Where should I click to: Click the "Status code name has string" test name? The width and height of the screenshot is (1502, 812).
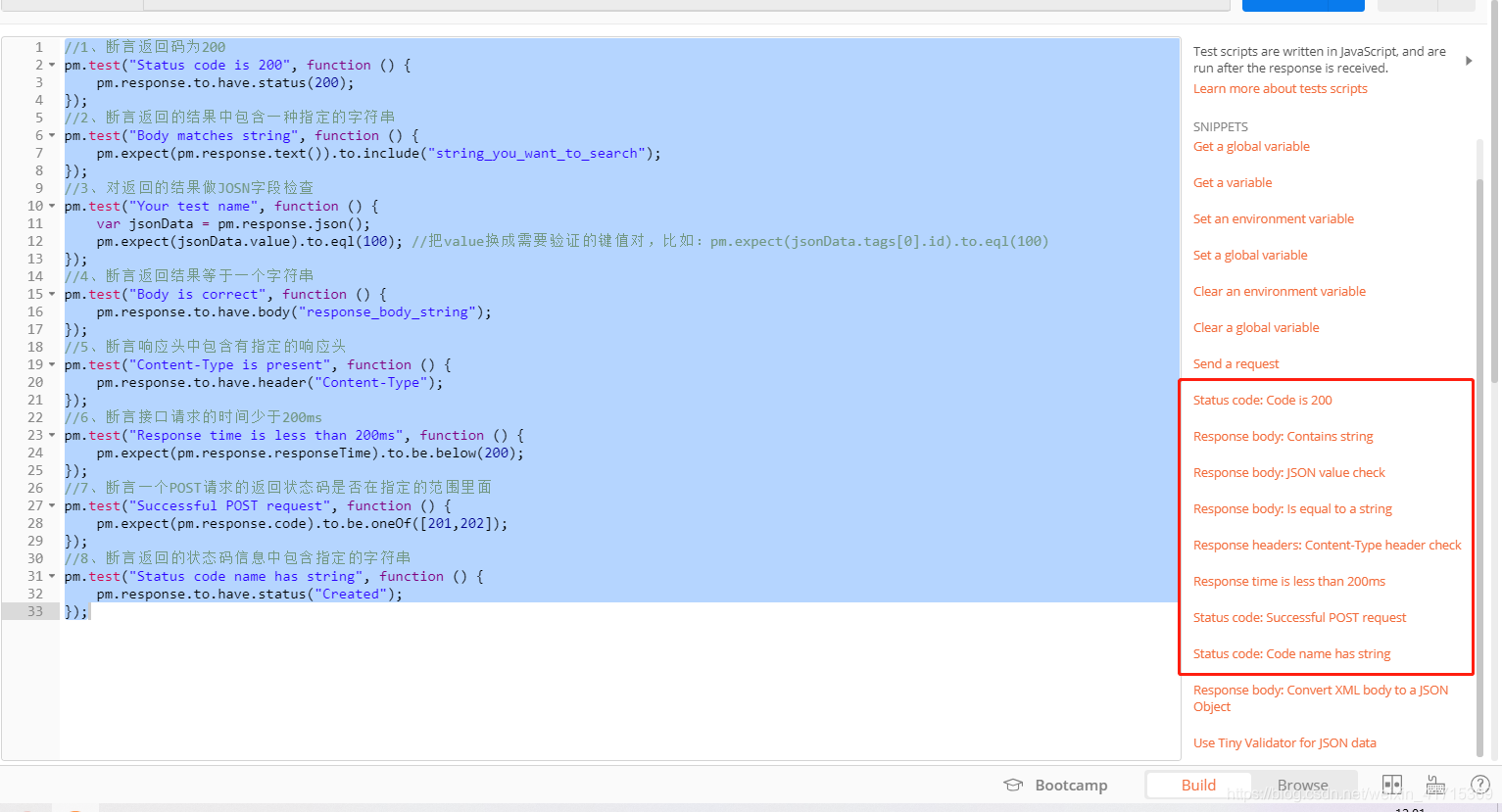tap(246, 576)
